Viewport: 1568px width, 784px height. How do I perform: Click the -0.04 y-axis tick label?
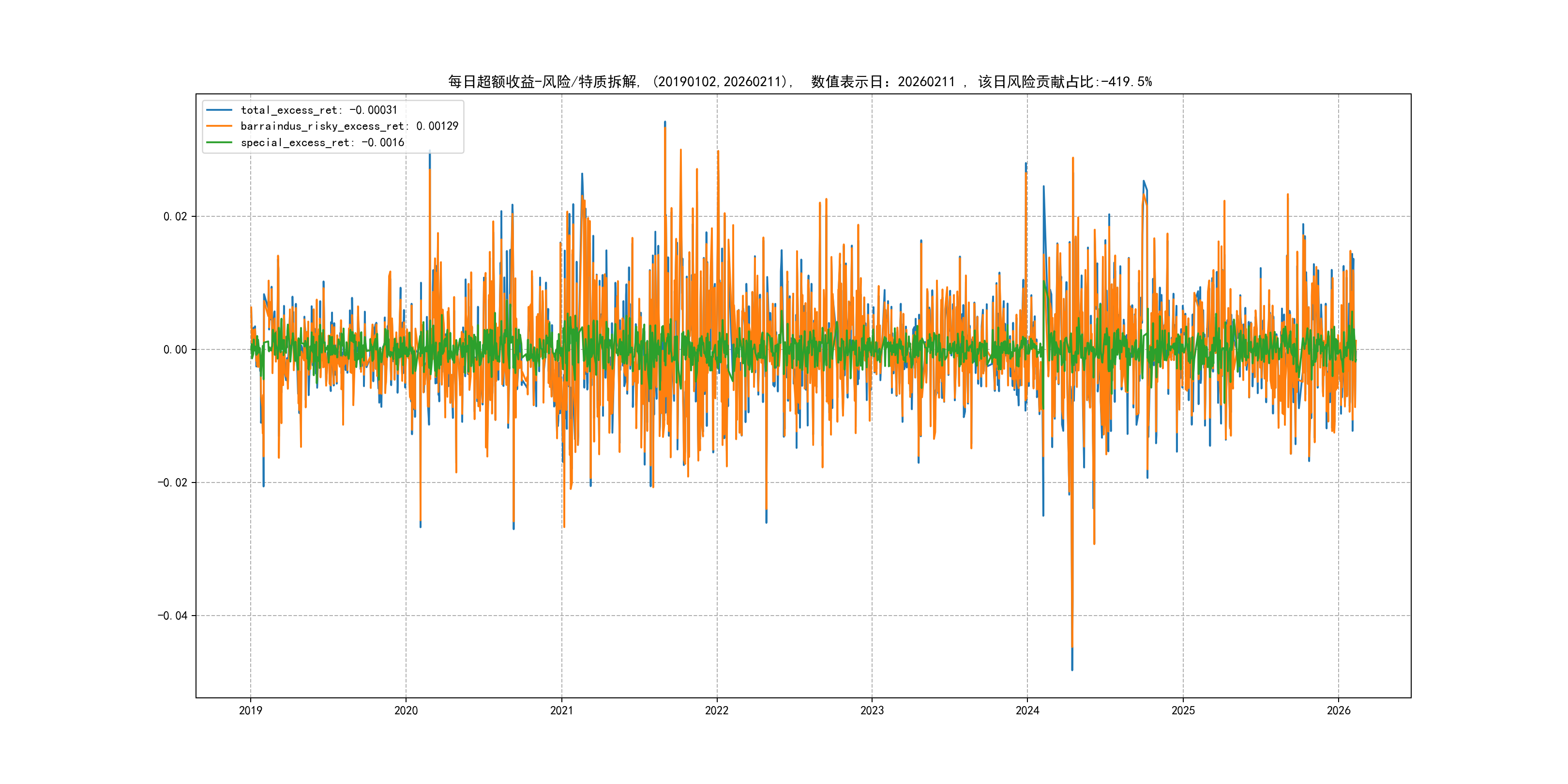(x=172, y=616)
